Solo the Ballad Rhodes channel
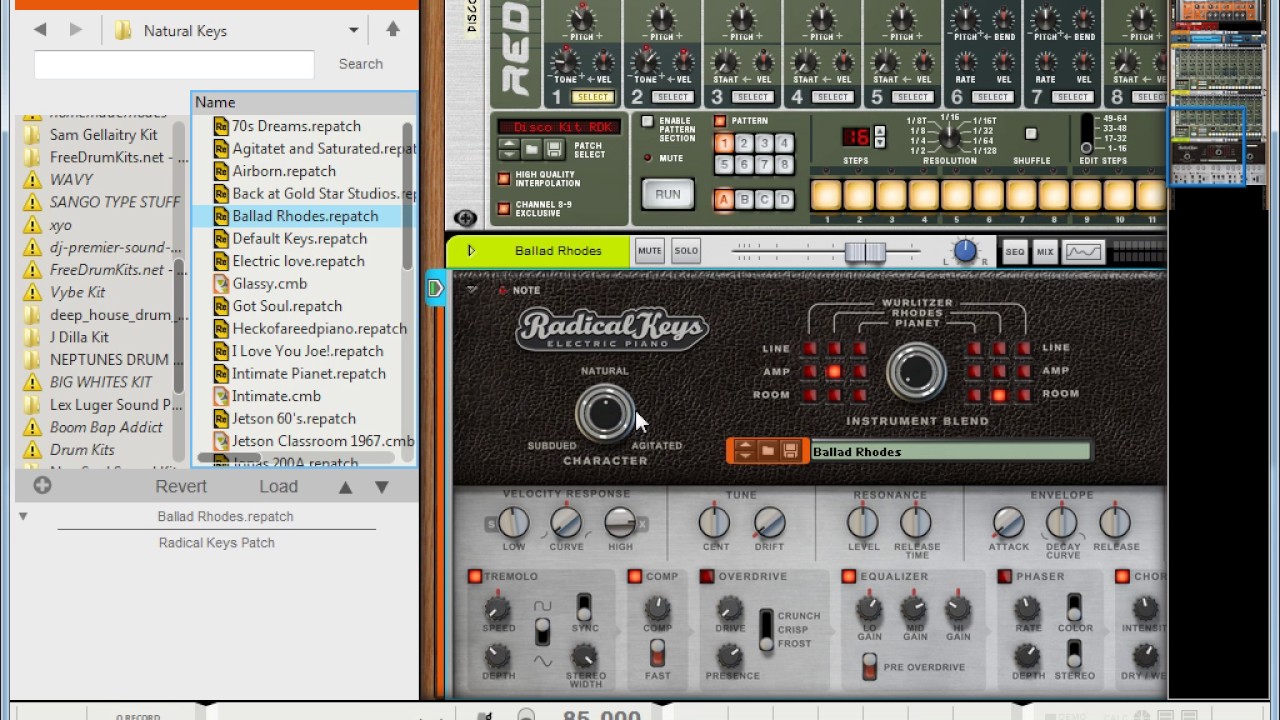Screen dimensions: 1280x720 coord(686,251)
